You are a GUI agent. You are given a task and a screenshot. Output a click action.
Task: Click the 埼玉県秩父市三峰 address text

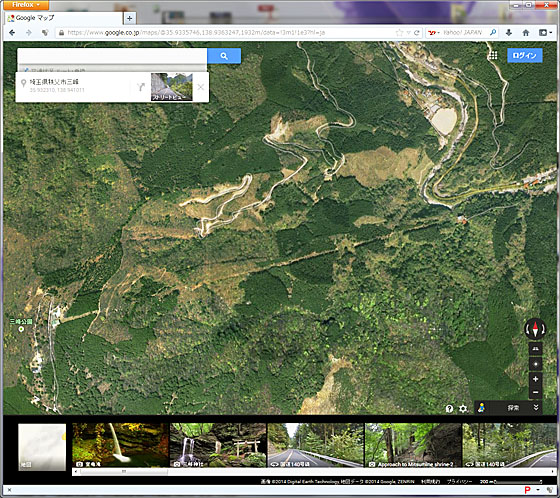pos(54,82)
